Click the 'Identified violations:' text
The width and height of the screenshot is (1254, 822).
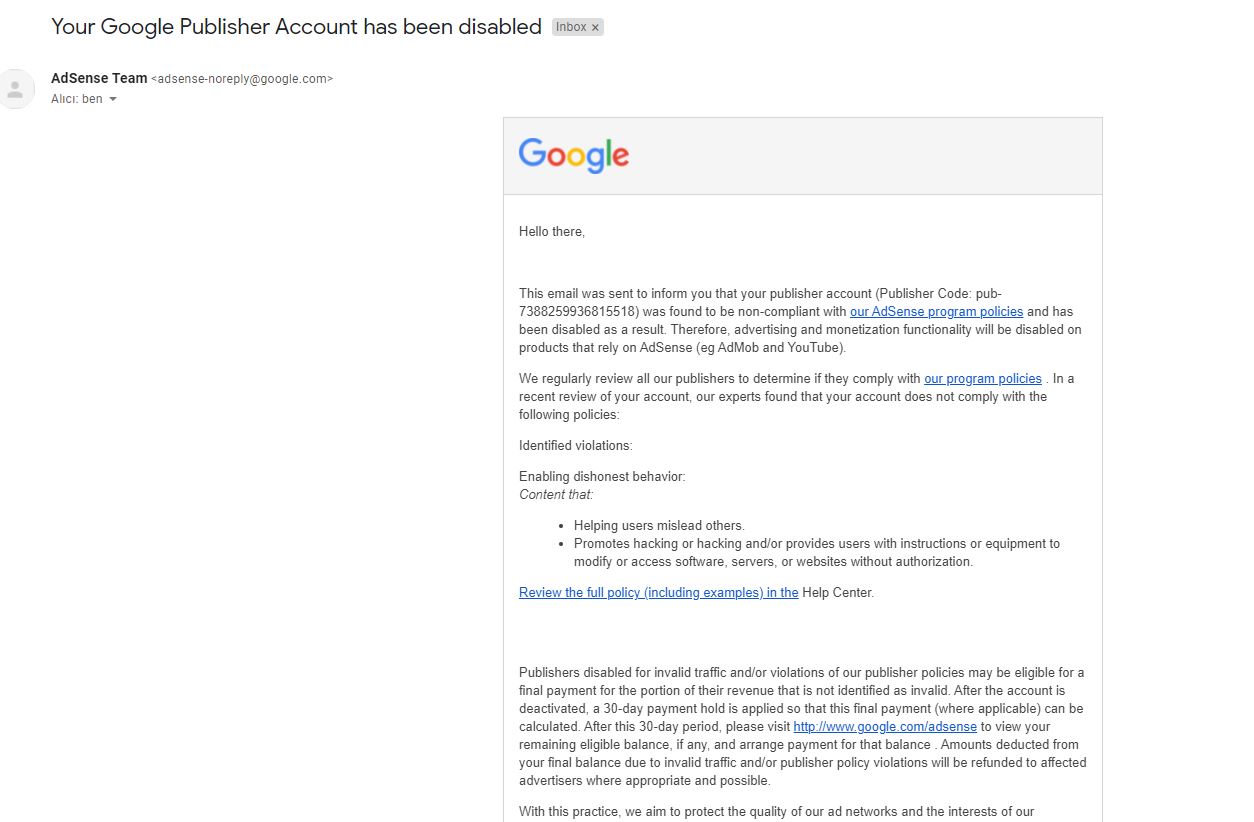pyautogui.click(x=576, y=446)
